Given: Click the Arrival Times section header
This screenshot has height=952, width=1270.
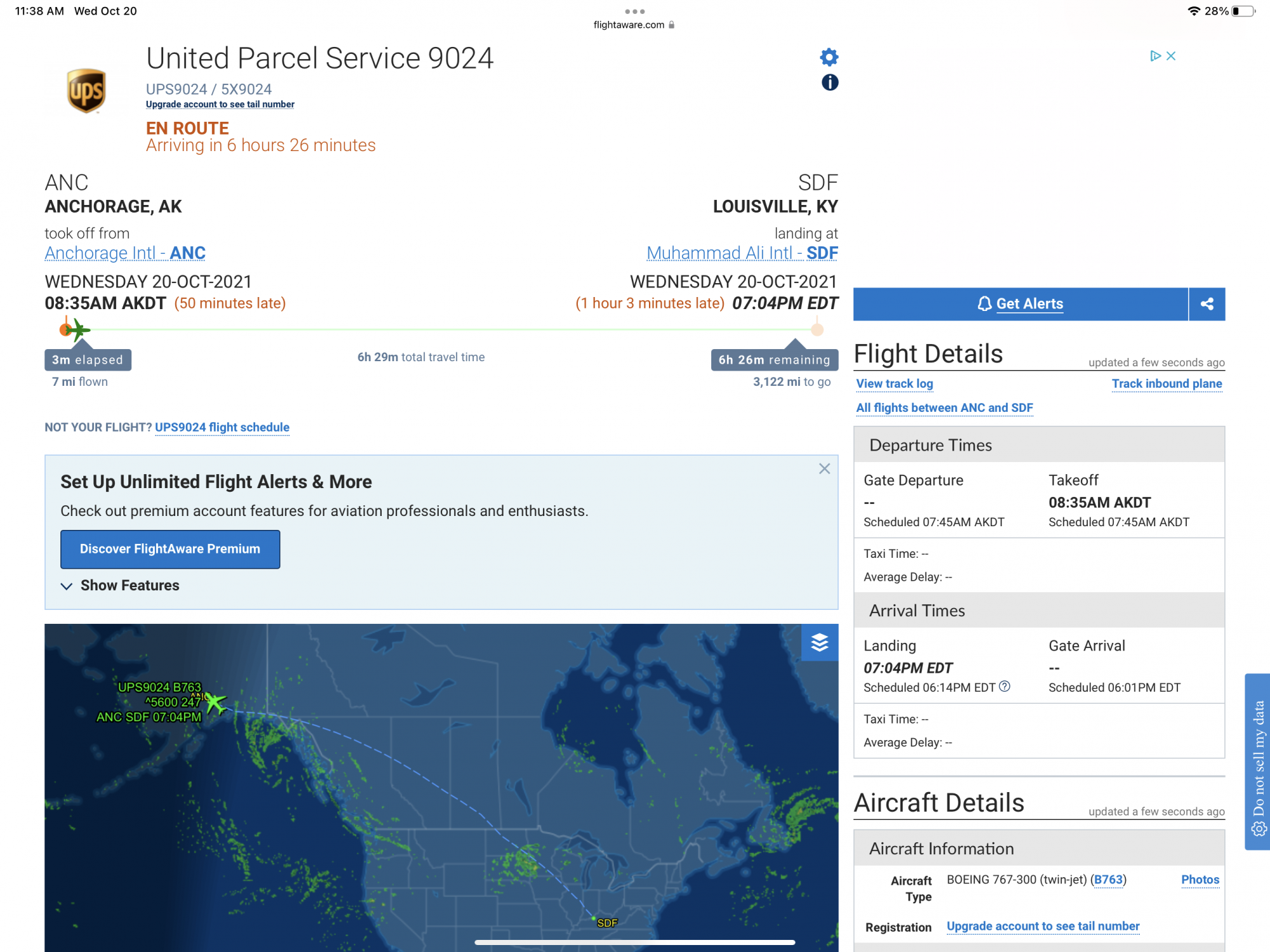Looking at the screenshot, I should click(1039, 611).
